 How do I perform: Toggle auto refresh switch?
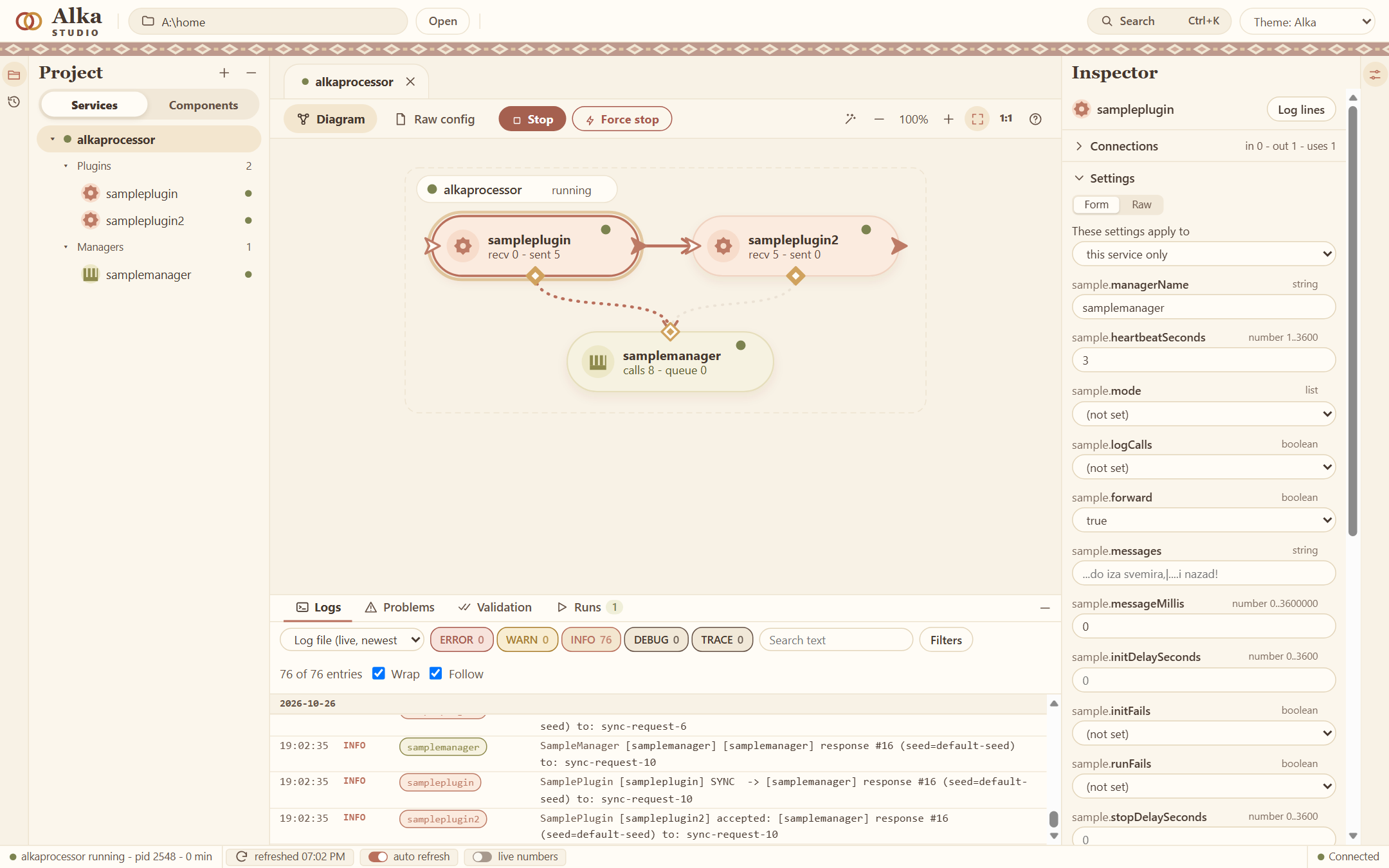point(378,856)
